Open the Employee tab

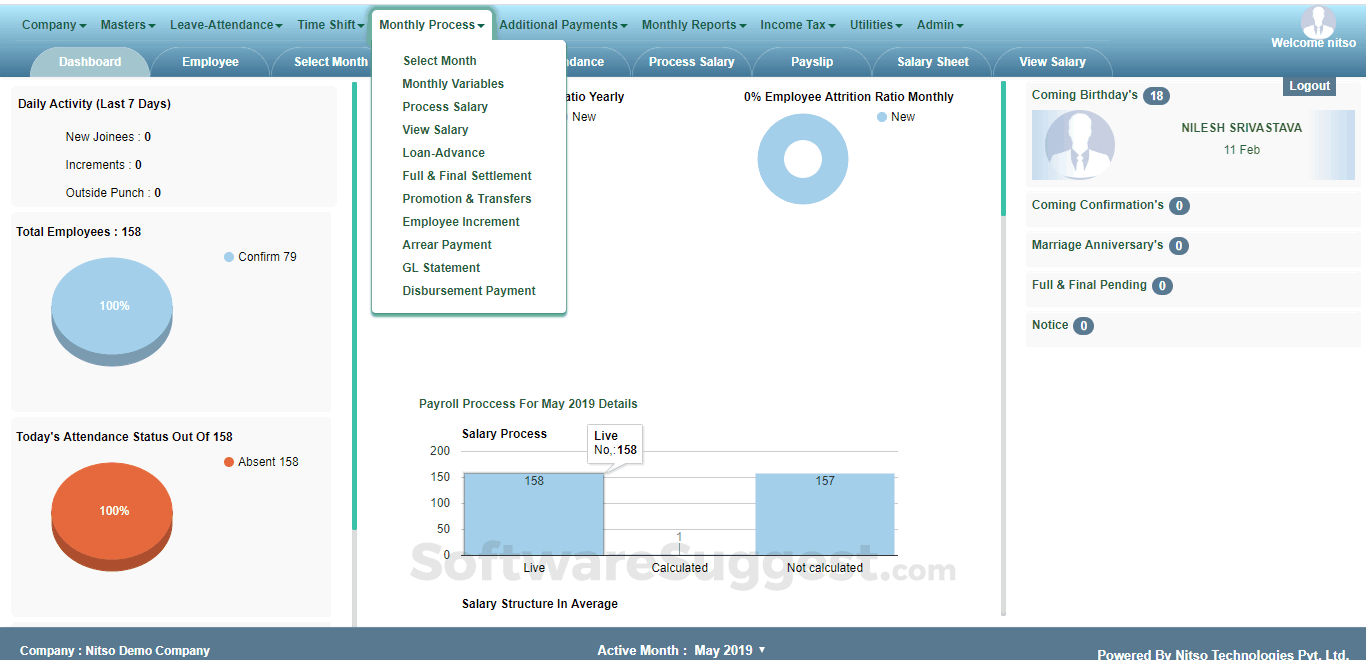(210, 62)
